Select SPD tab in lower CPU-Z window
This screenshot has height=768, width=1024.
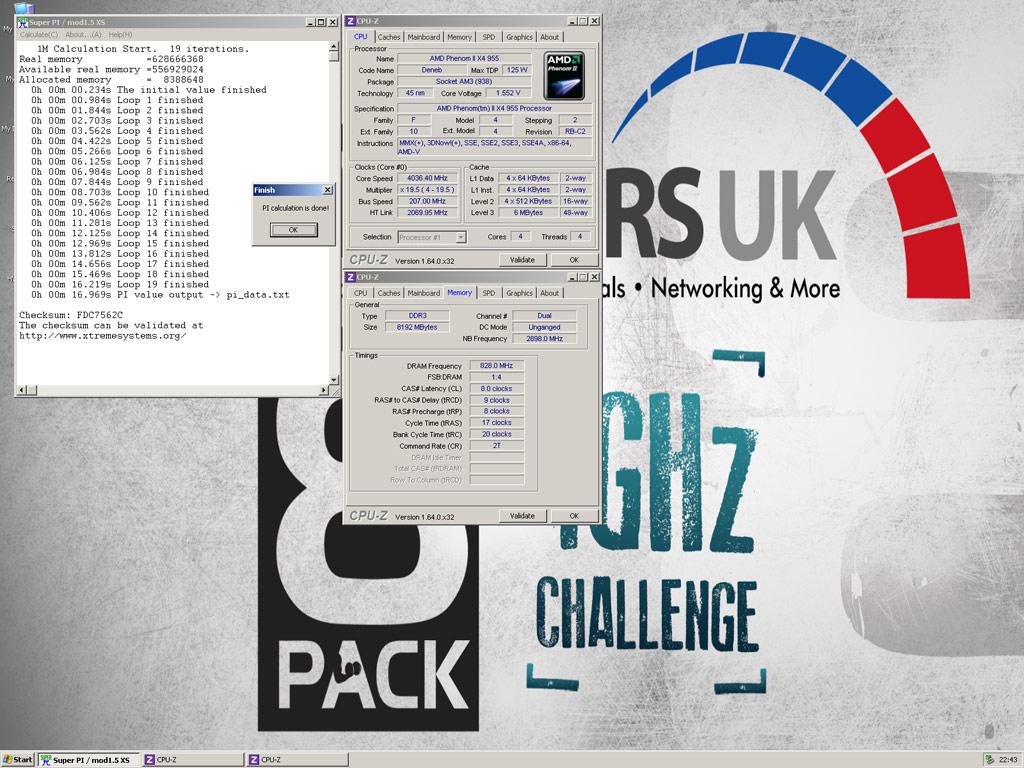tap(488, 293)
